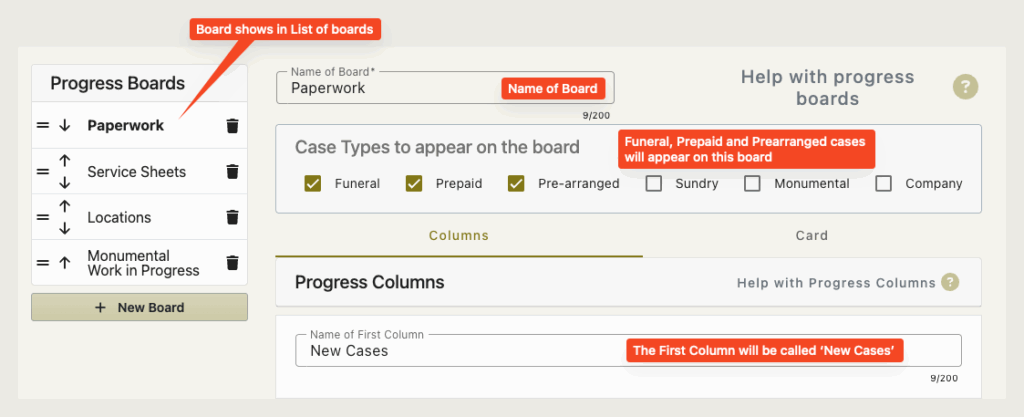The image size is (1024, 417).
Task: Move Paperwork board down with arrow
Action: pos(64,126)
